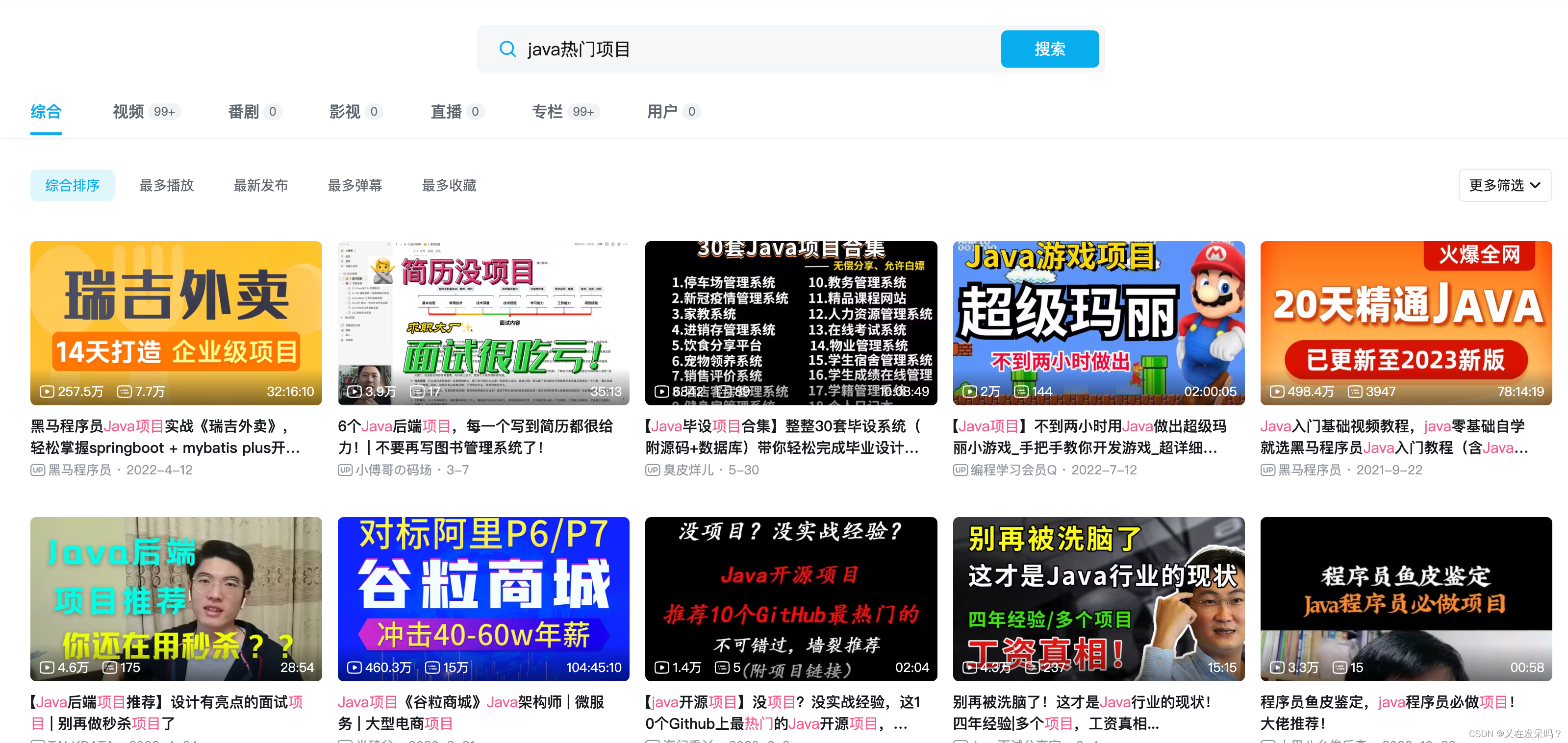The height and width of the screenshot is (743, 1568).
Task: Click play-count icon on 瑞吉外卖 thumbnail
Action: 47,391
